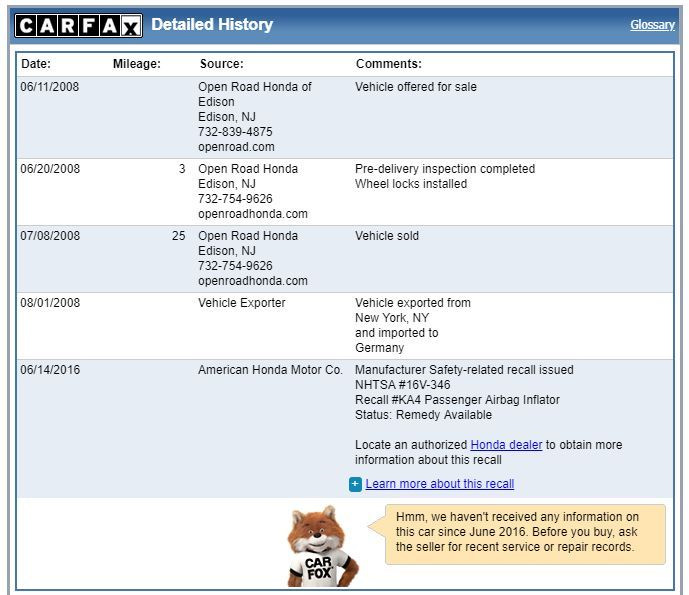Image resolution: width=689 pixels, height=595 pixels.
Task: Open Learn more about this recall
Action: tap(439, 484)
